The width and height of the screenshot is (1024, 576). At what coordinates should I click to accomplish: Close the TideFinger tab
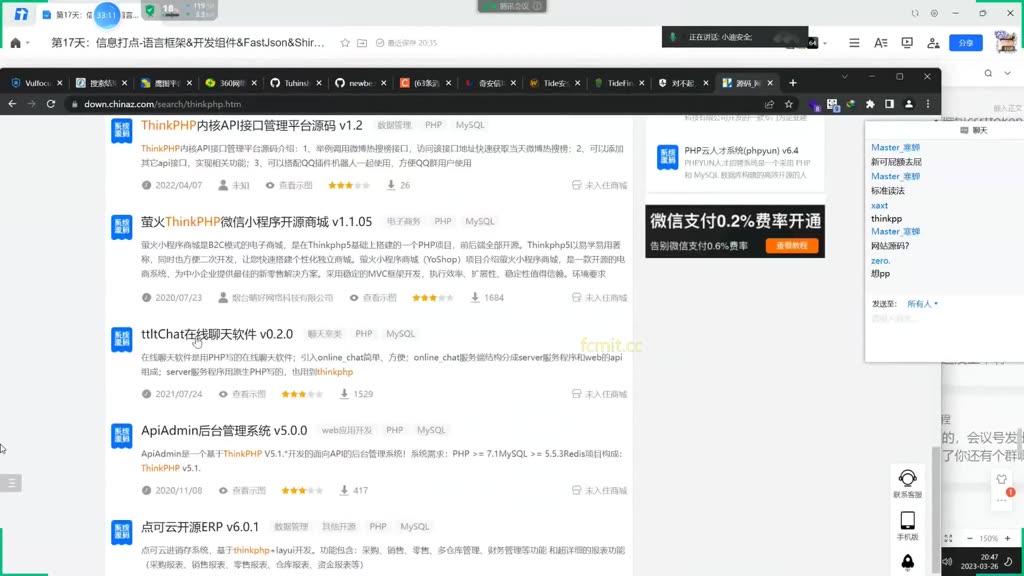(642, 83)
